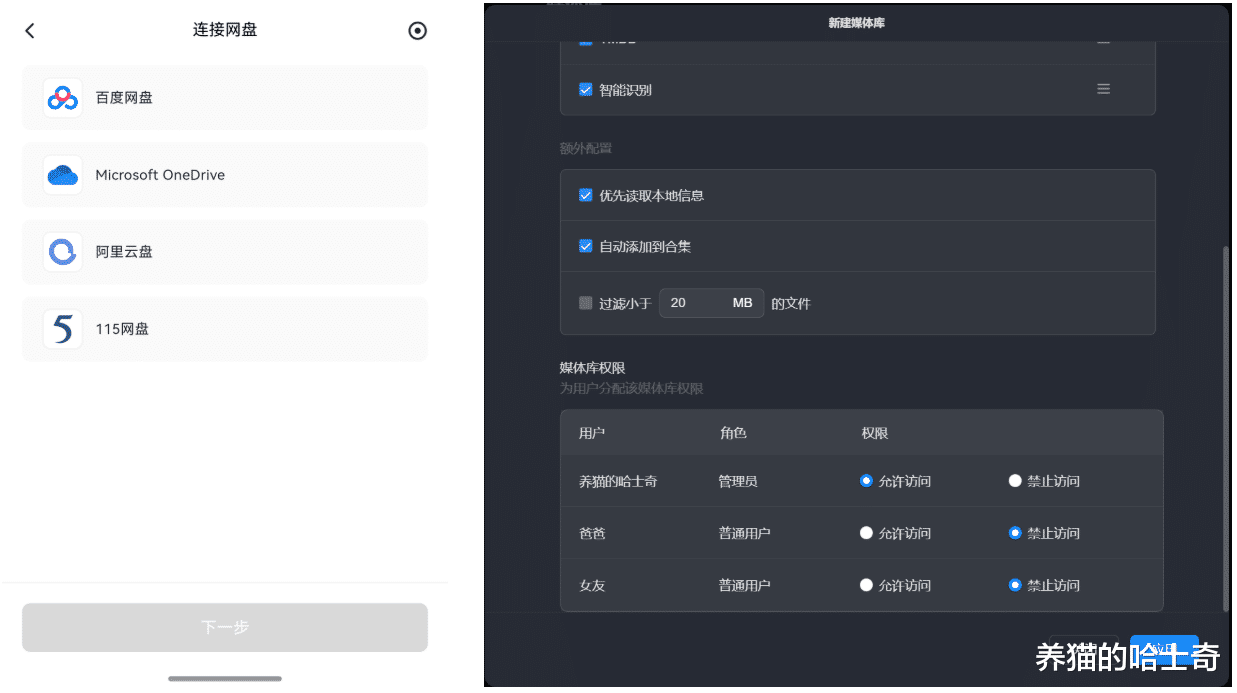Screen dimensions: 1237x693
Task: Toggle 优先读取本地信息 checkbox
Action: coord(586,195)
